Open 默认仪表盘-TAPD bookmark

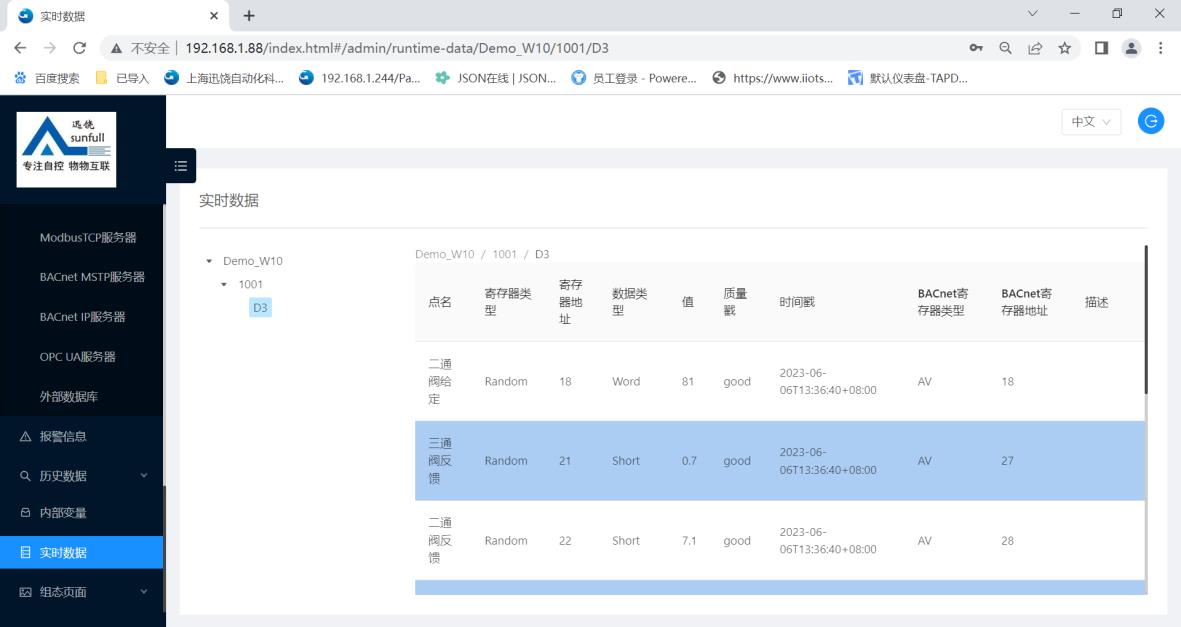coord(908,78)
